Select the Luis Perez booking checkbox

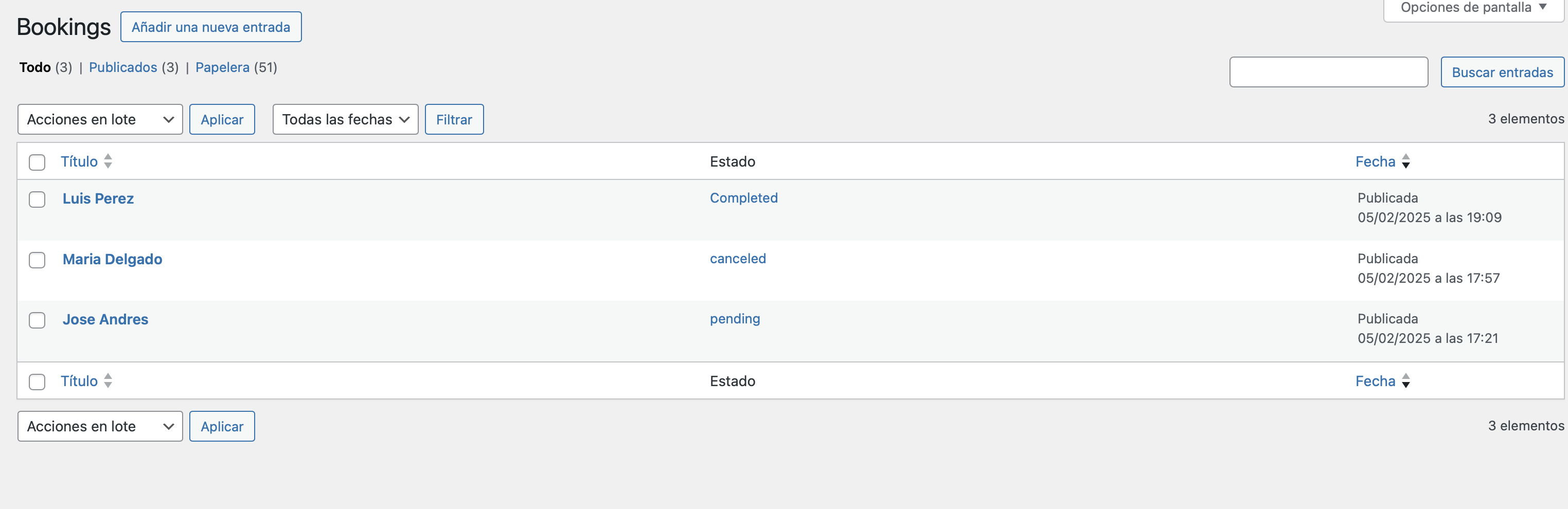click(x=37, y=199)
